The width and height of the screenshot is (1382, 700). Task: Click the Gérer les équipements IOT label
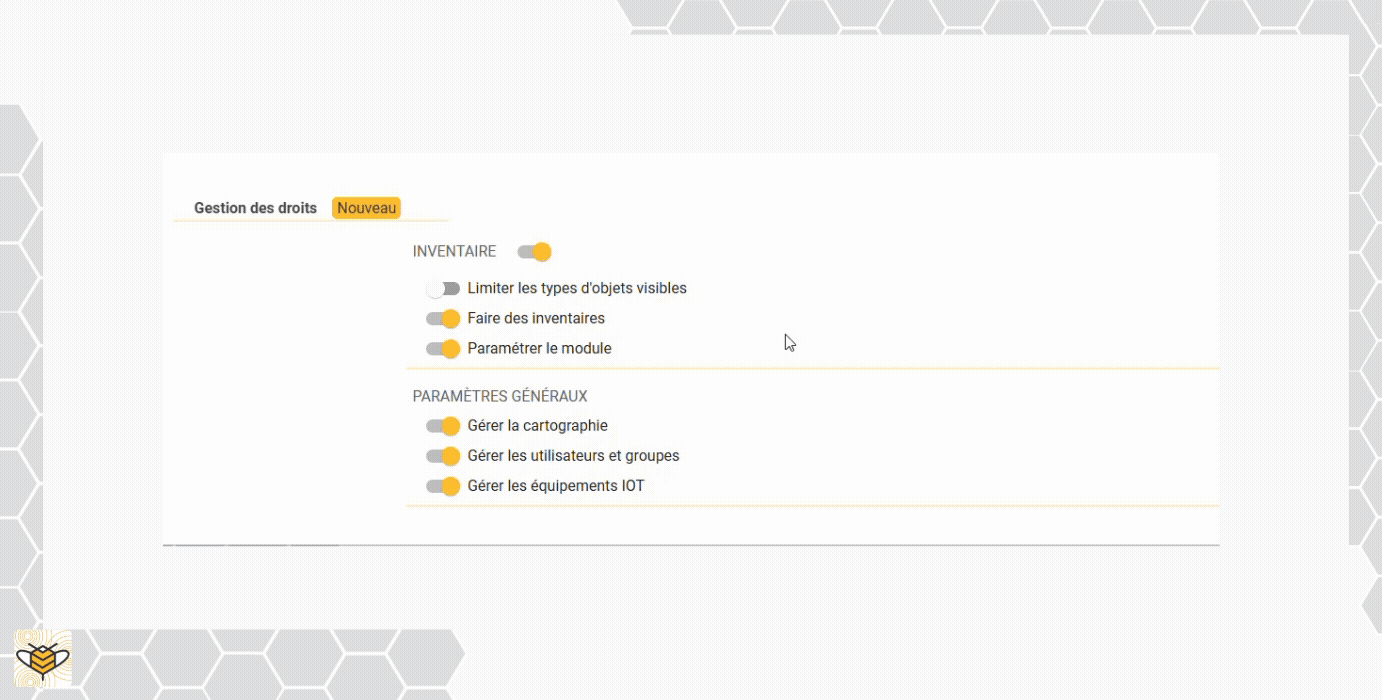(556, 485)
